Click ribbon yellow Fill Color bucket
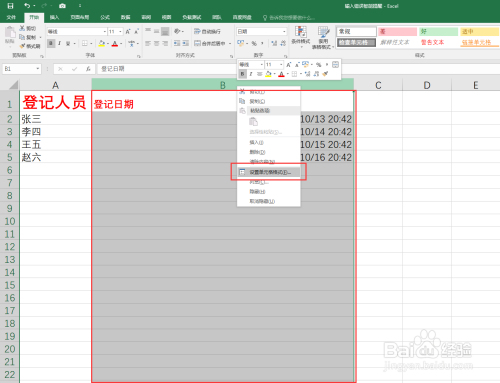 (x=102, y=43)
